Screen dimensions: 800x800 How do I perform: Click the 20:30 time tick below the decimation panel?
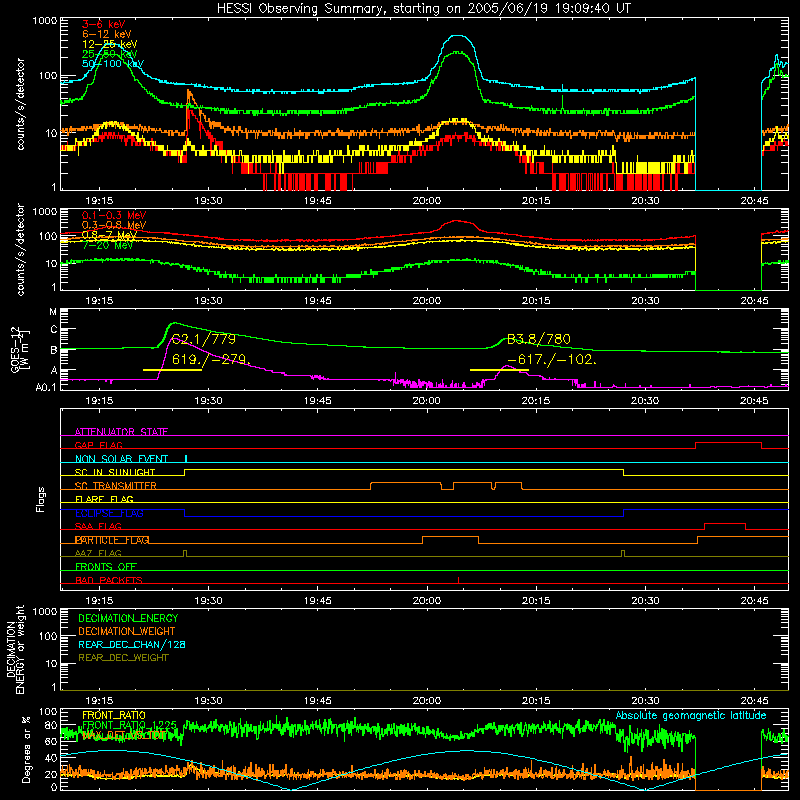(x=645, y=701)
